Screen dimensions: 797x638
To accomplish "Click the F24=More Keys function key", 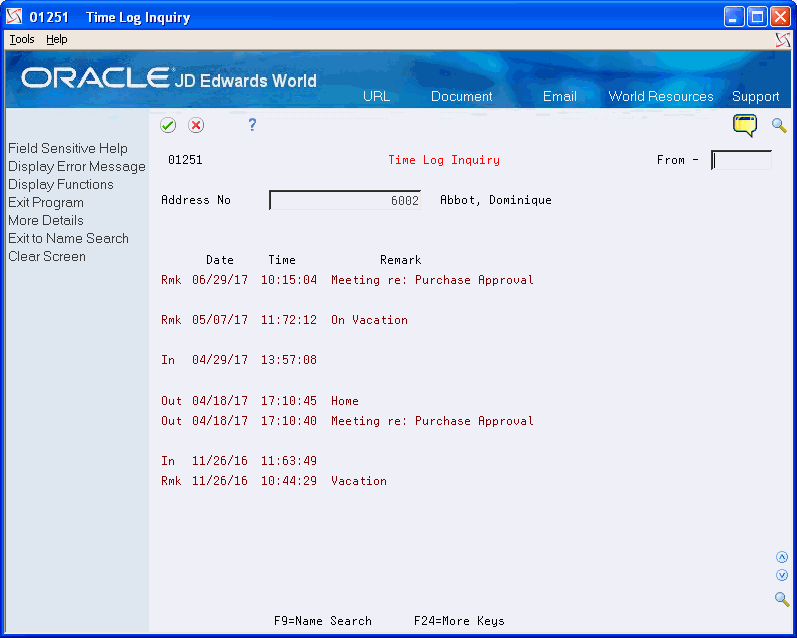I will [x=459, y=621].
